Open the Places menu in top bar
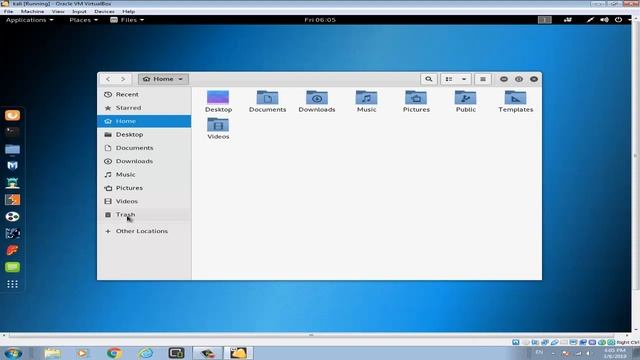 (x=83, y=20)
